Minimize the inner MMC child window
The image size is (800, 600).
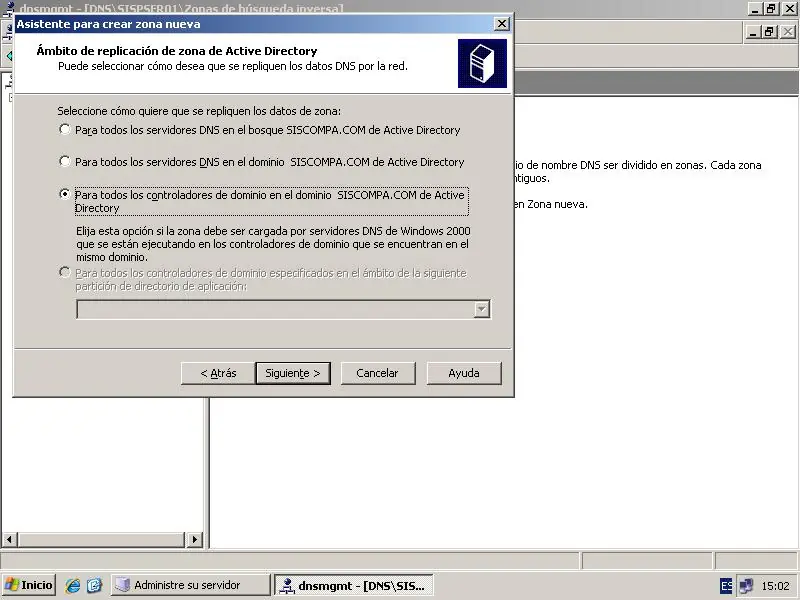click(753, 32)
